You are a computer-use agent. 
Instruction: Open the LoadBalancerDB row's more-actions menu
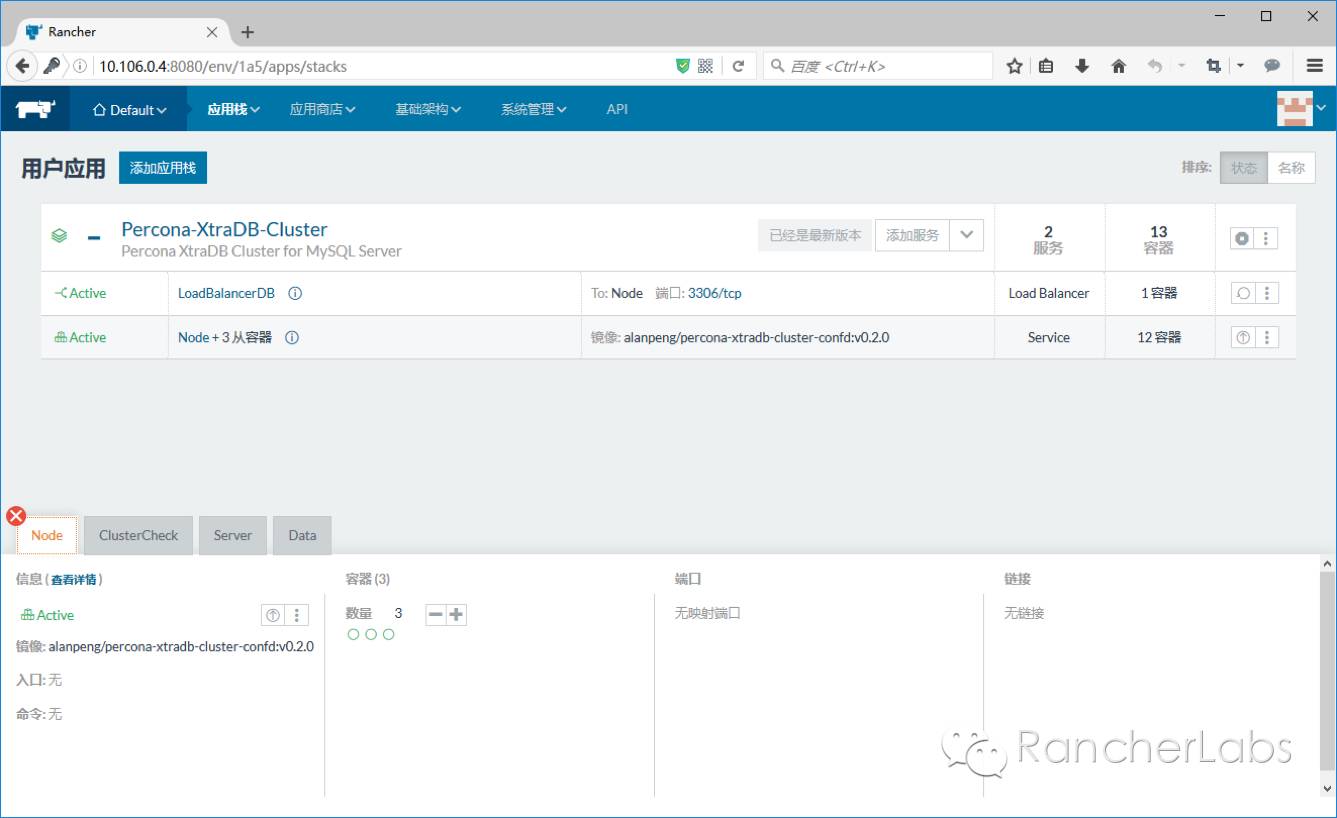pyautogui.click(x=1267, y=293)
